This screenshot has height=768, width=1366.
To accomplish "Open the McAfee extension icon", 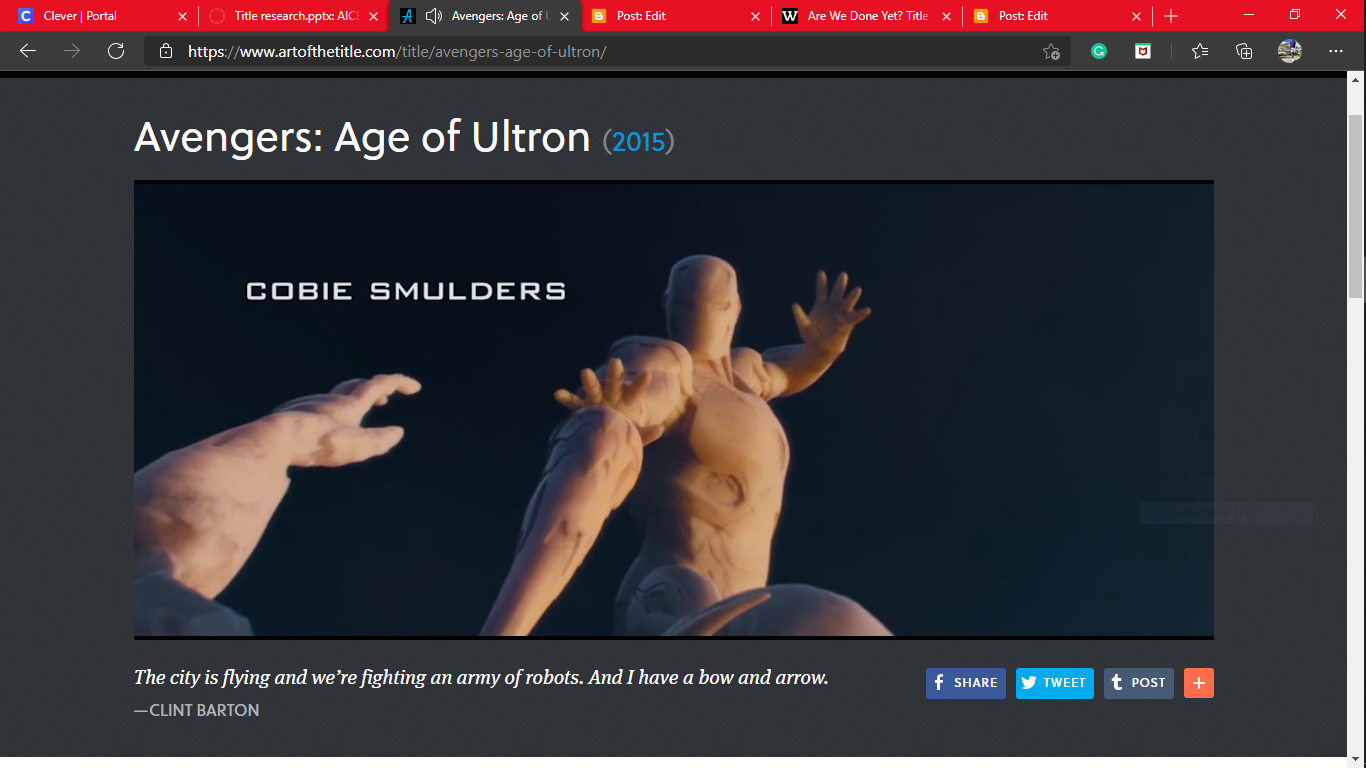I will click(1143, 51).
